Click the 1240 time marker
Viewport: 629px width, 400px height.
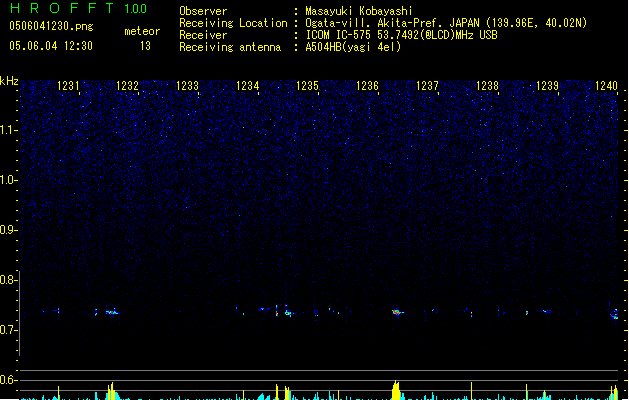tap(607, 86)
